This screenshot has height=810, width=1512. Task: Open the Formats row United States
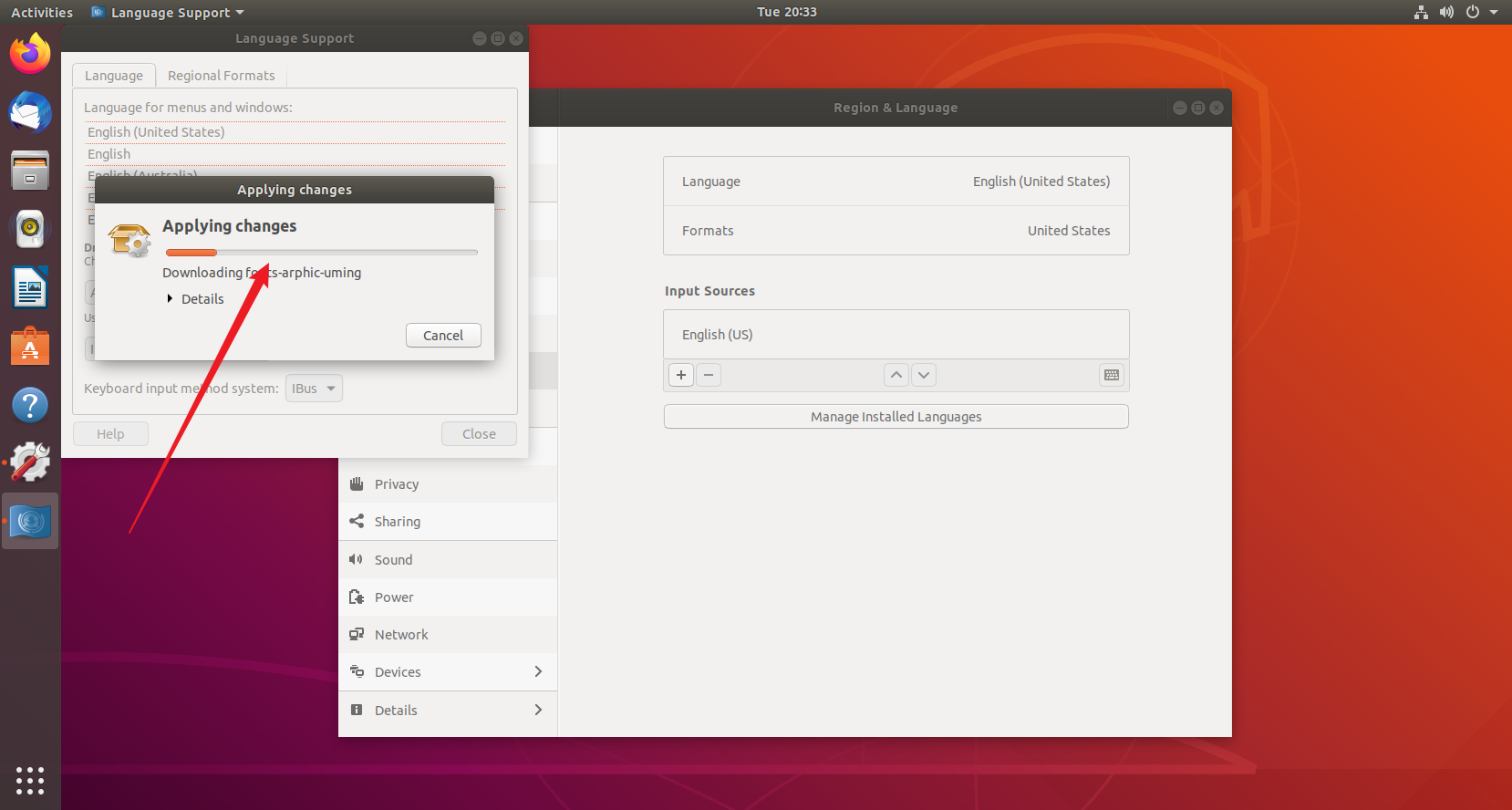click(896, 231)
